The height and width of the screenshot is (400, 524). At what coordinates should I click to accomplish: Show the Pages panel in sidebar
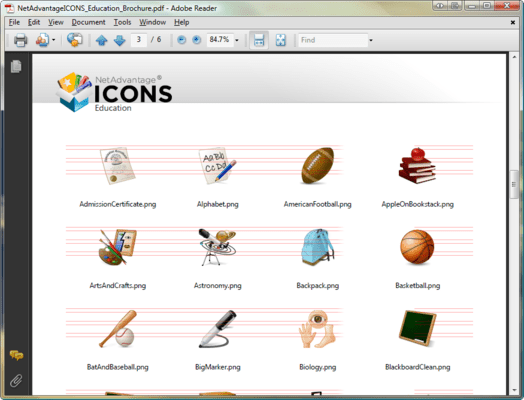(16, 66)
